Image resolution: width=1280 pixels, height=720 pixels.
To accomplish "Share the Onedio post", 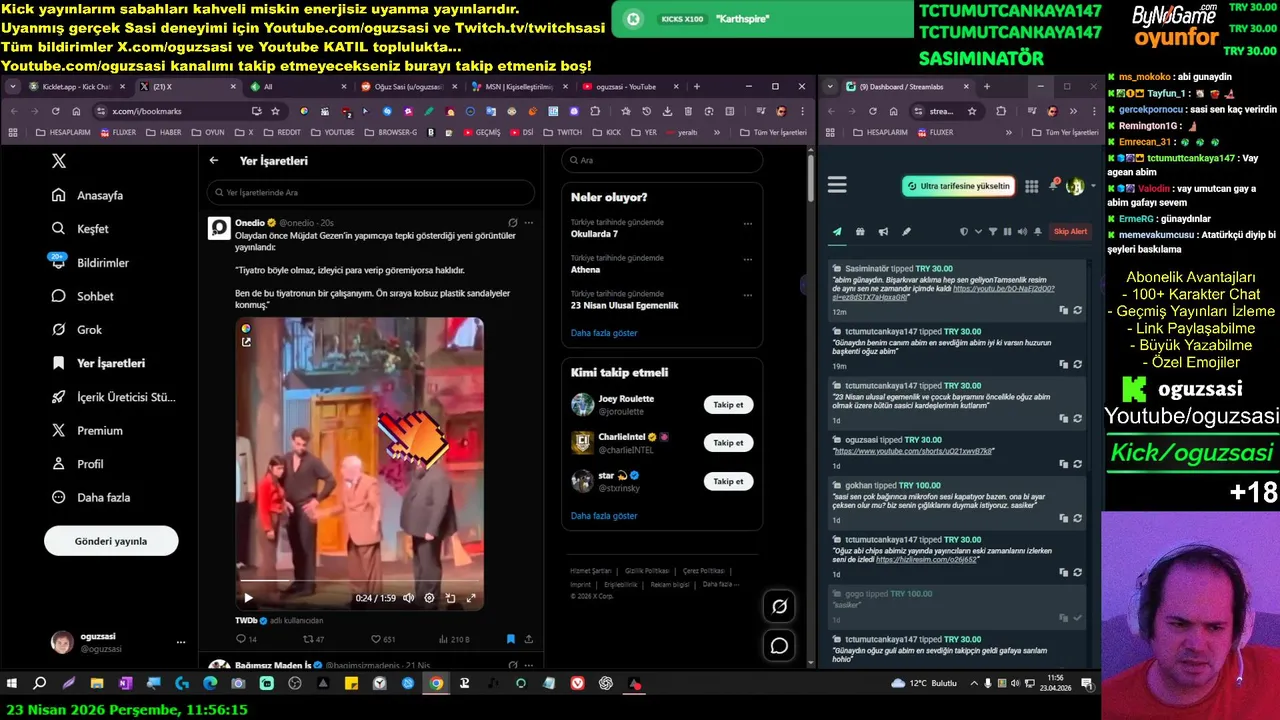I will pos(529,639).
